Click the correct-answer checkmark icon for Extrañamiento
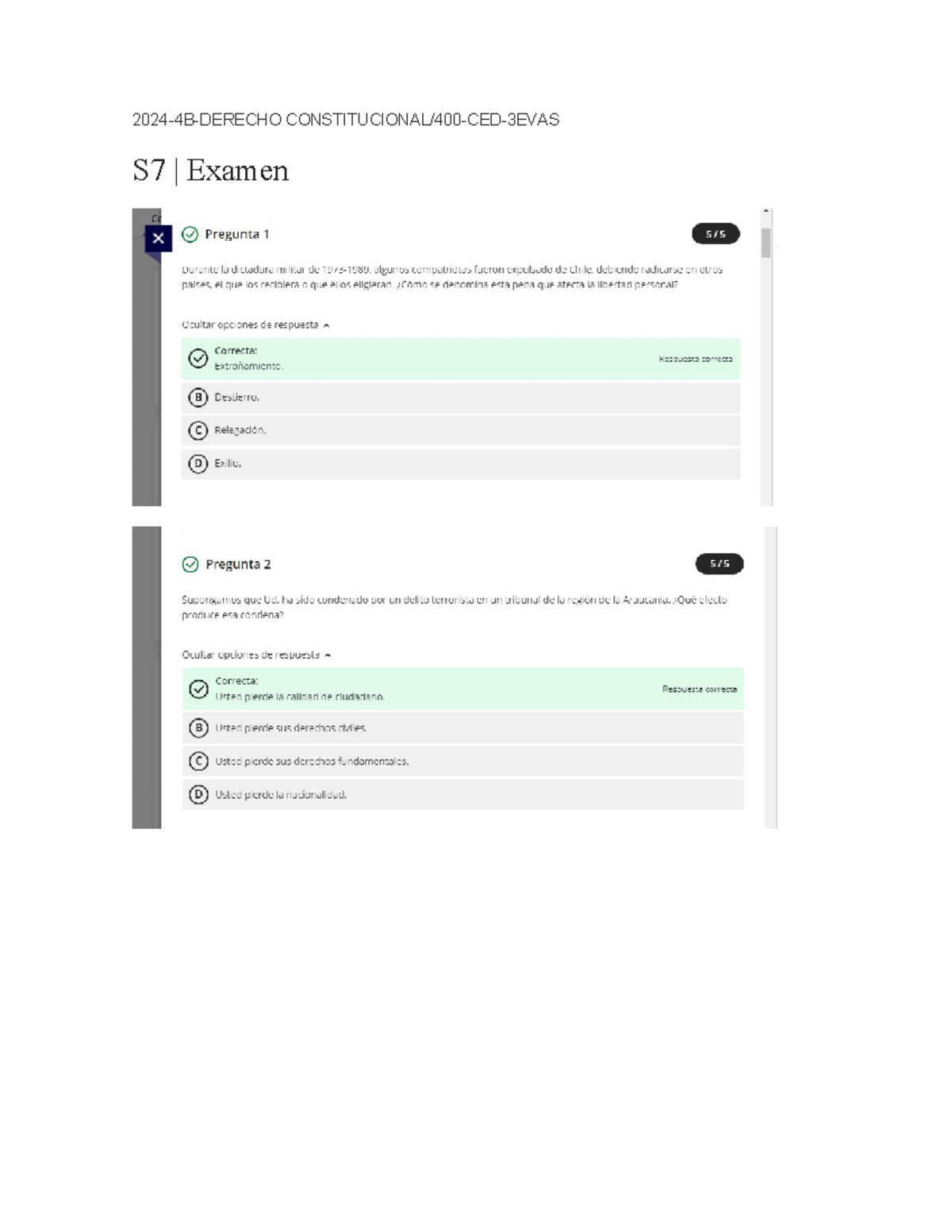The width and height of the screenshot is (952, 1232). [198, 359]
